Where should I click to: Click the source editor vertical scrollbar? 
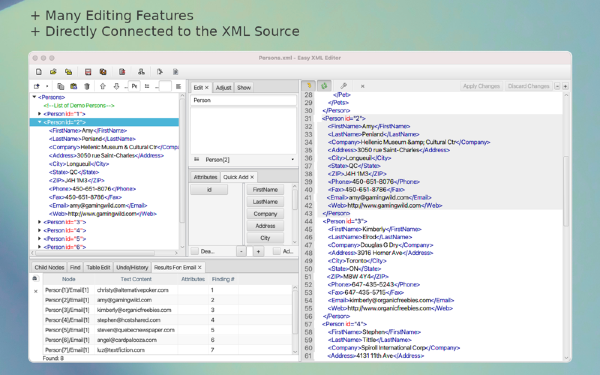(x=566, y=191)
